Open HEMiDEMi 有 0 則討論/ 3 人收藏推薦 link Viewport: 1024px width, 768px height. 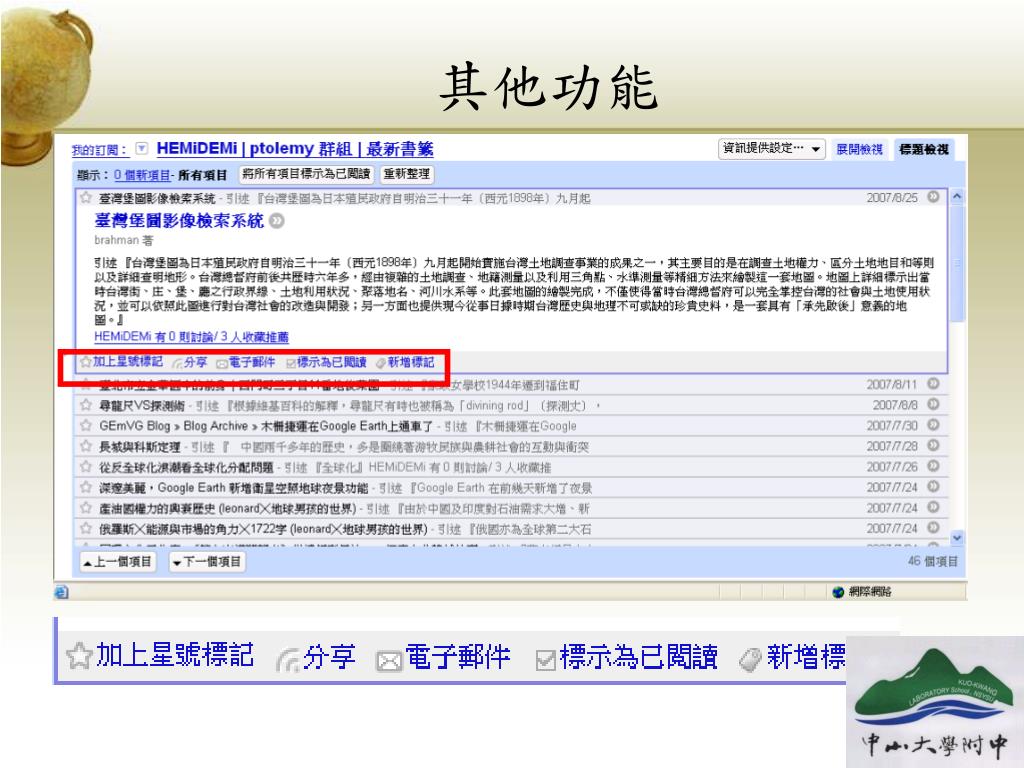[x=191, y=337]
